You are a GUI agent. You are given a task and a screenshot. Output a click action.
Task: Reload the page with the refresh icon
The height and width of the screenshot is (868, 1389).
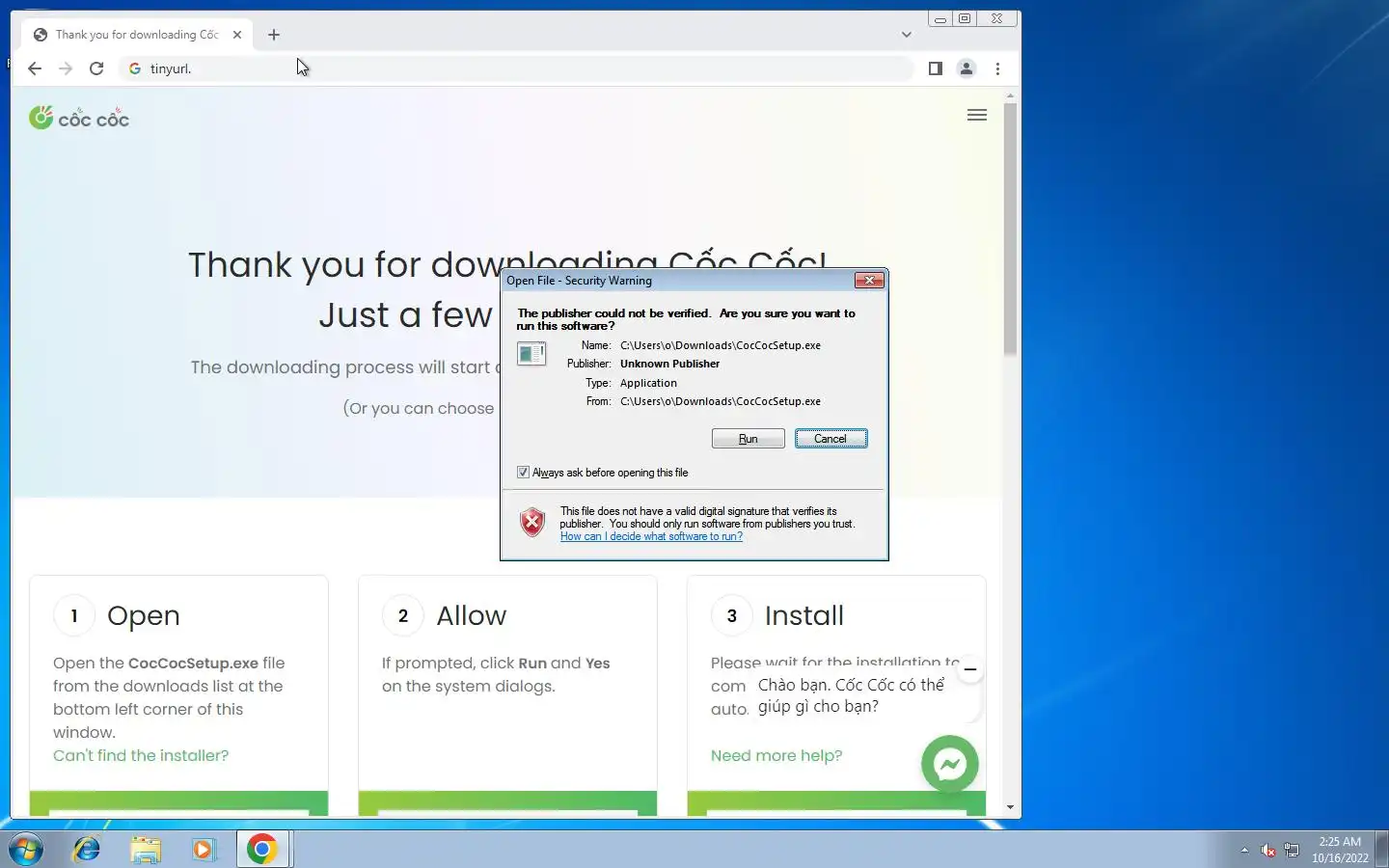[x=96, y=68]
